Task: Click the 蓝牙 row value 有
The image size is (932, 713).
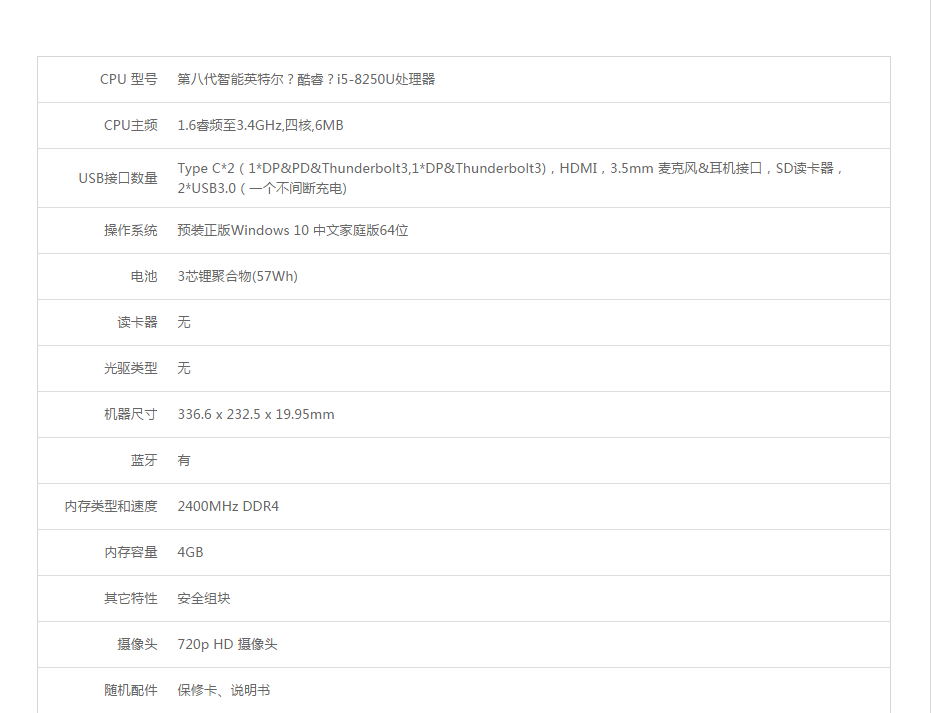Action: click(x=183, y=460)
